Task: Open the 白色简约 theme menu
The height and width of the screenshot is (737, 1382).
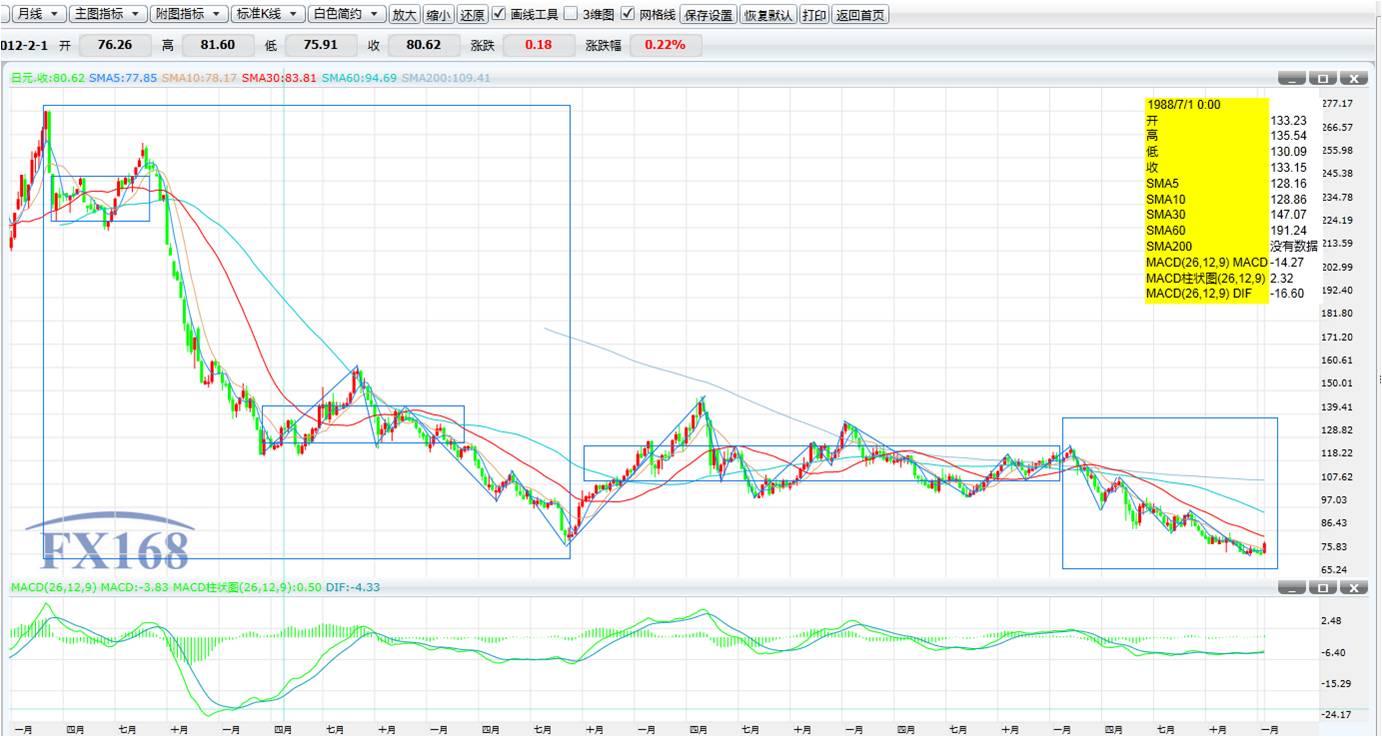Action: (x=346, y=14)
